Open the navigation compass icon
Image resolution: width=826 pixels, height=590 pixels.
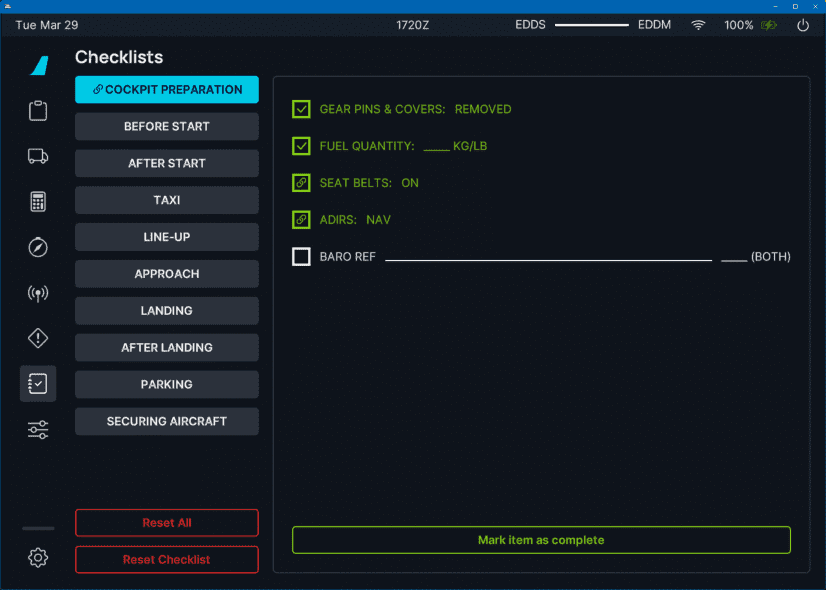point(38,247)
